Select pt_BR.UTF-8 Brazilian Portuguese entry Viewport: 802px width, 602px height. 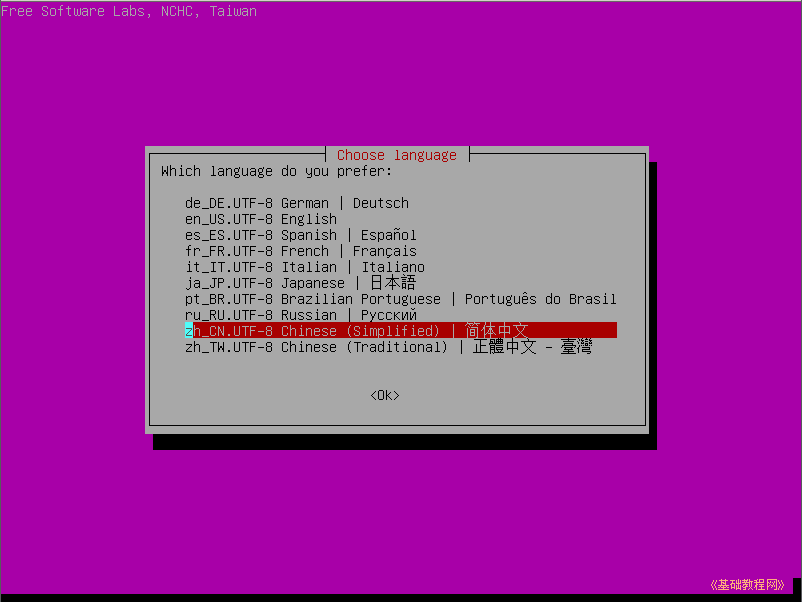click(400, 299)
